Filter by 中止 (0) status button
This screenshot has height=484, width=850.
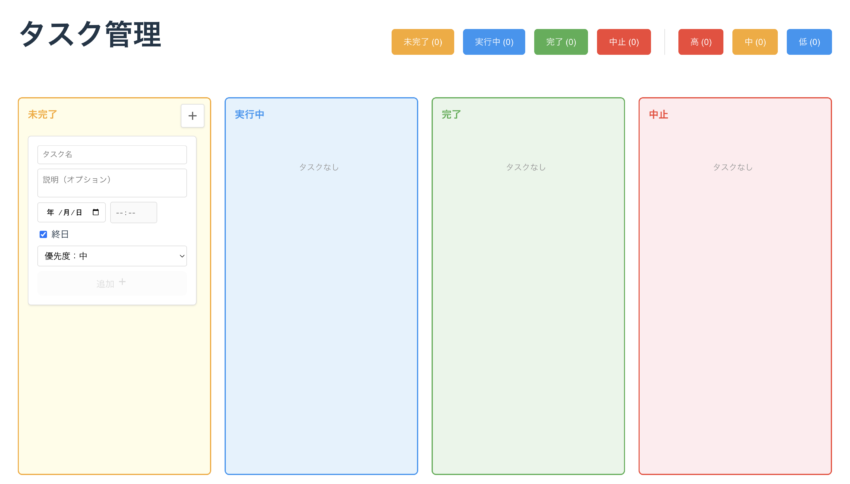click(x=623, y=42)
